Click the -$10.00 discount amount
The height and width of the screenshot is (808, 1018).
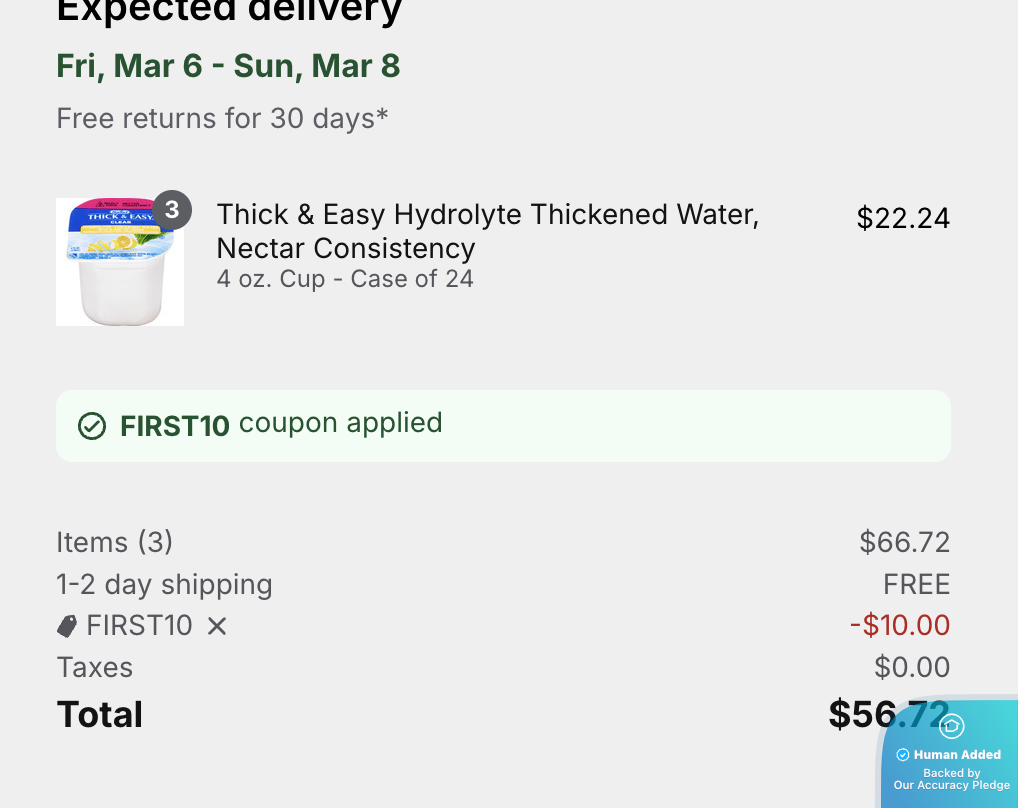click(900, 626)
